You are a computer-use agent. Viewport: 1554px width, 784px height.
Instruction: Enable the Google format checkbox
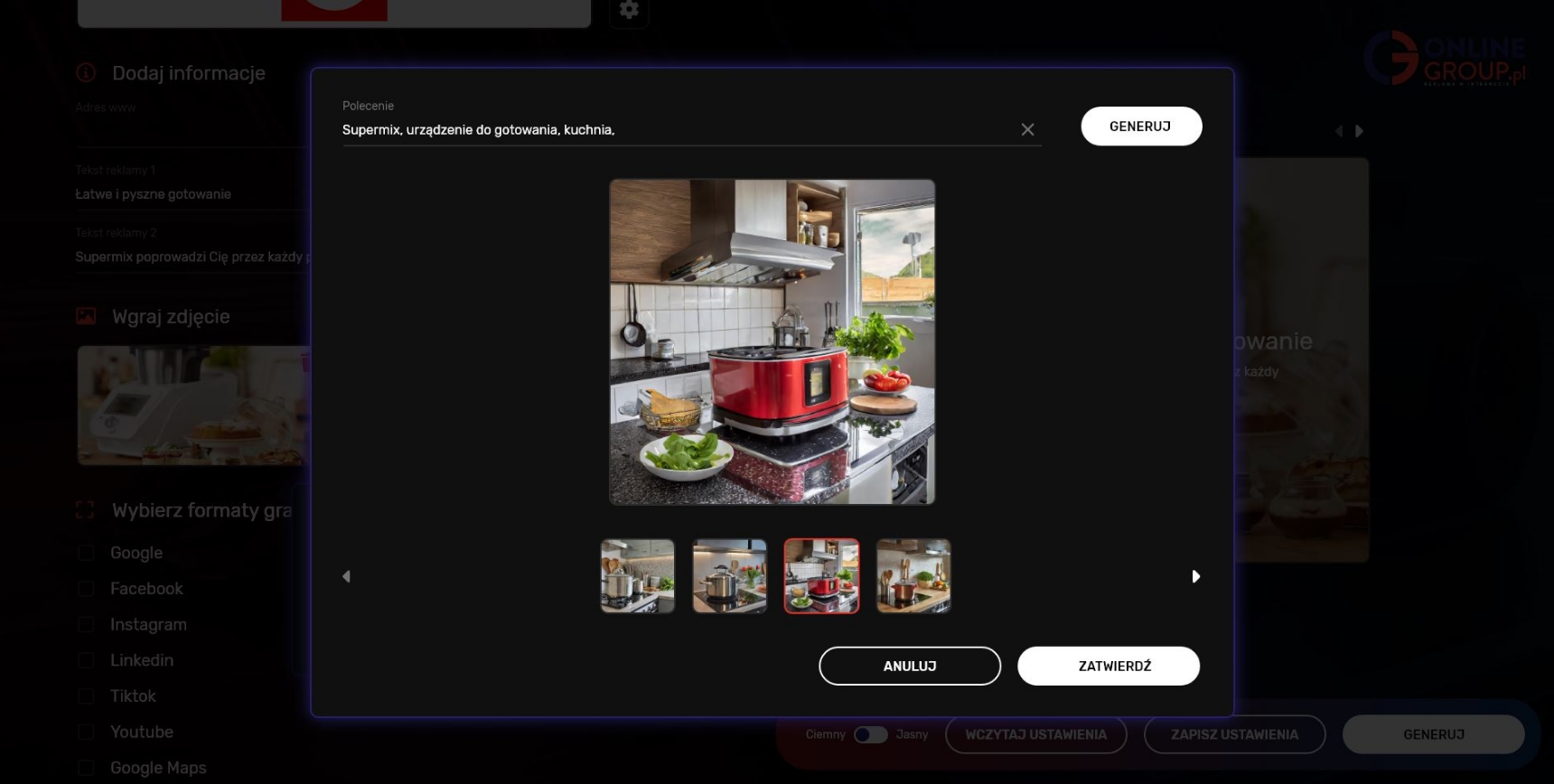86,553
